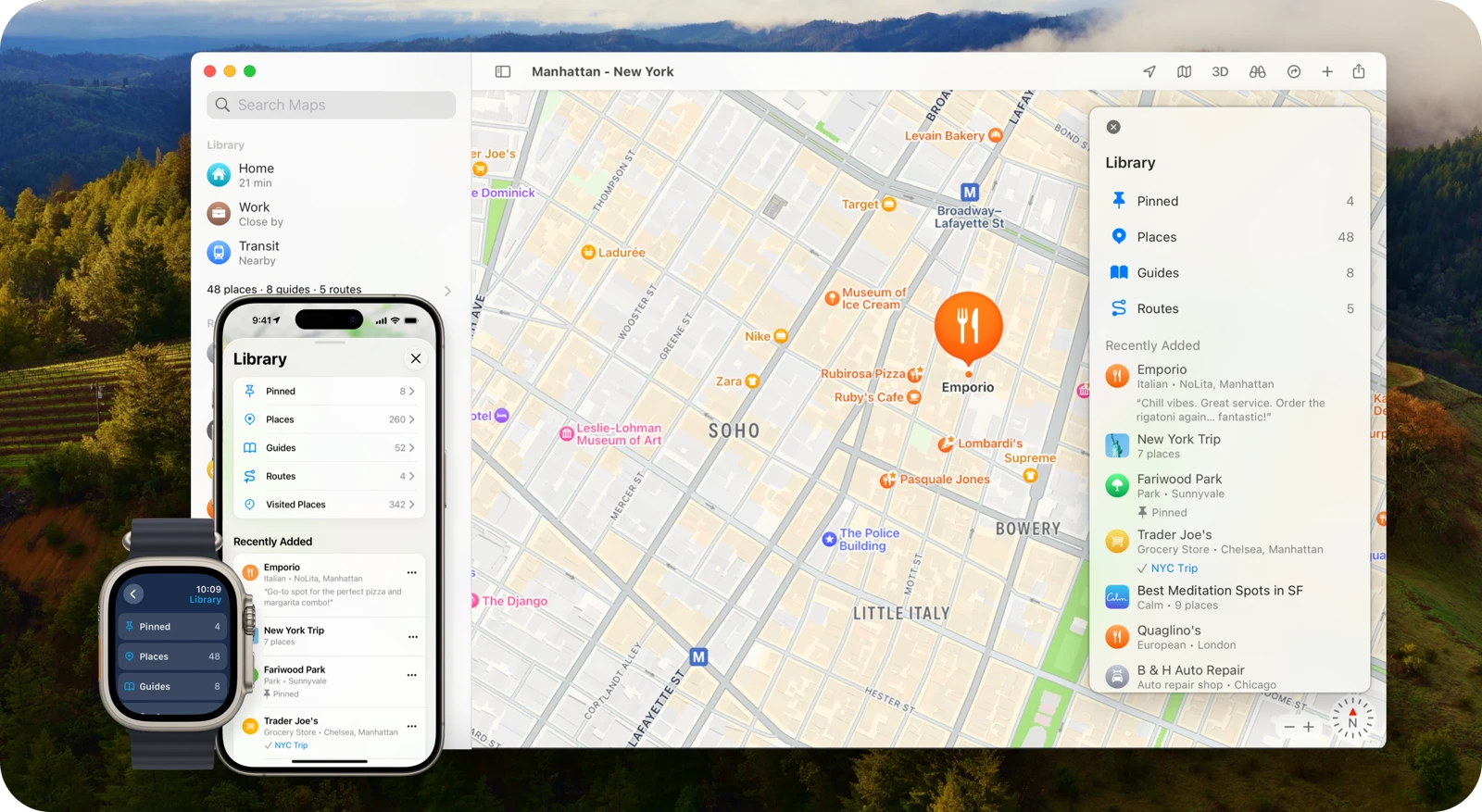Click the Museum of Ice Cream marker

click(x=832, y=298)
